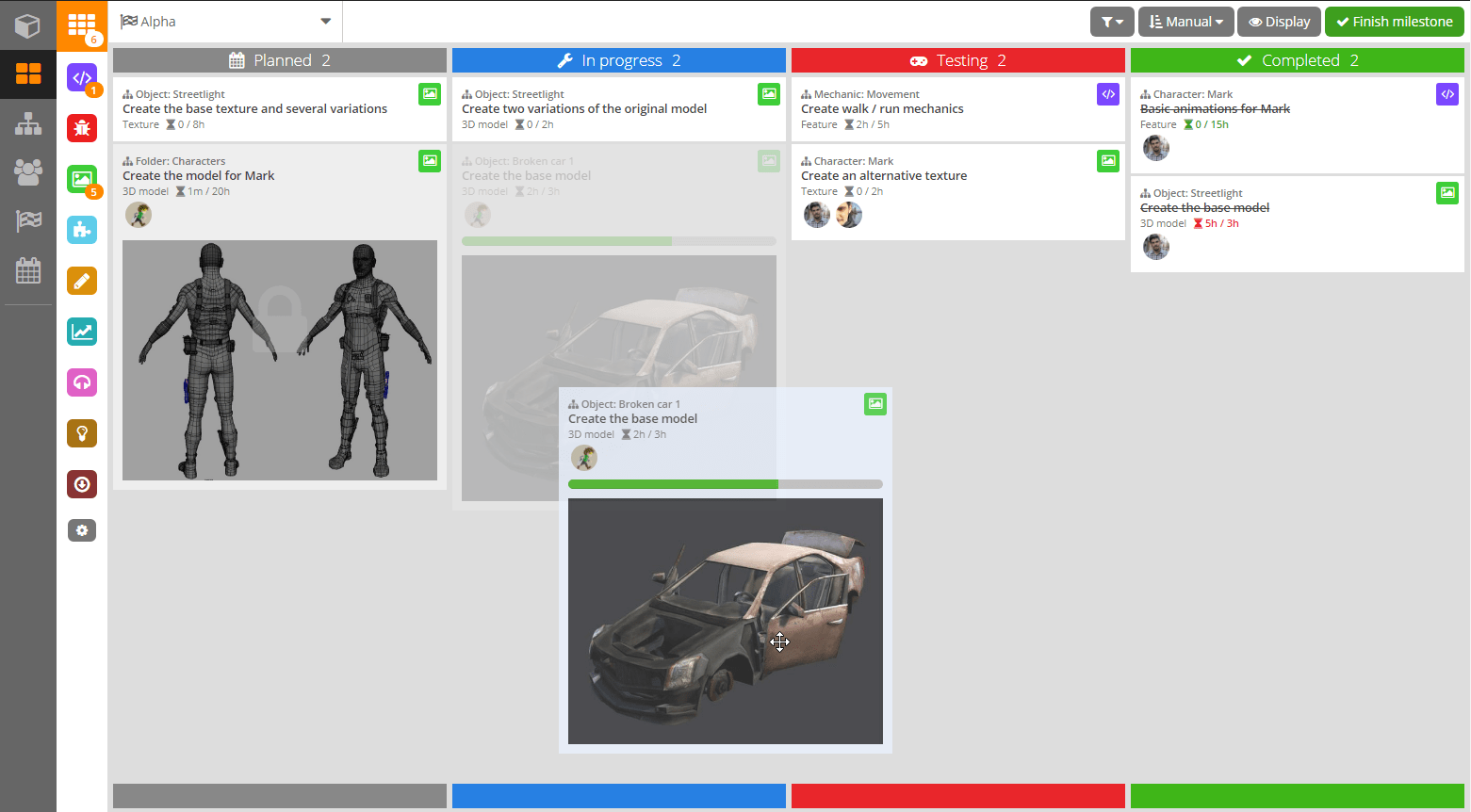Expand the Alpha milestone dropdown
1471x812 pixels.
tap(226, 22)
